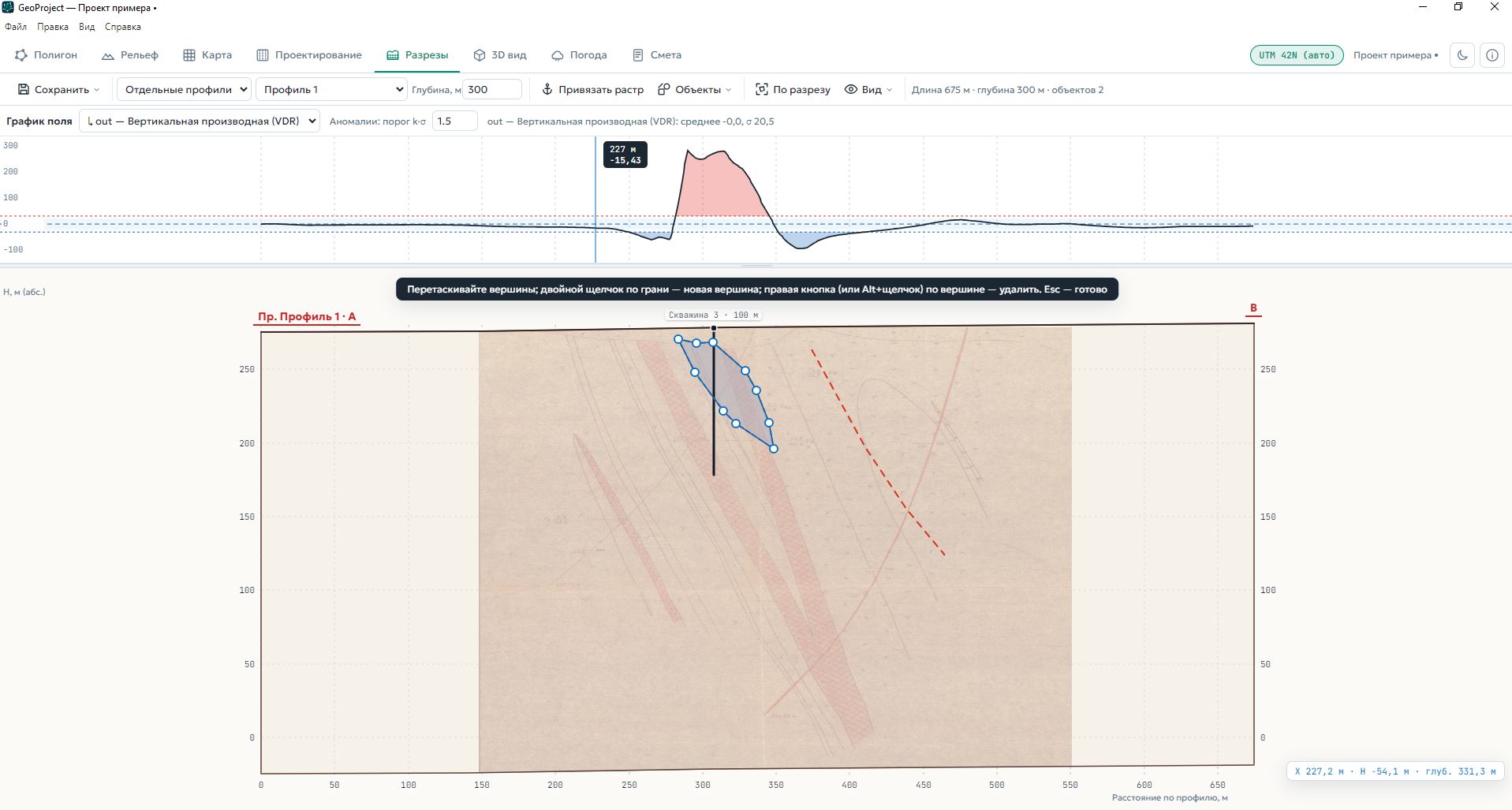The width and height of the screenshot is (1512, 810).
Task: Switch to the Смета tab
Action: pos(657,55)
